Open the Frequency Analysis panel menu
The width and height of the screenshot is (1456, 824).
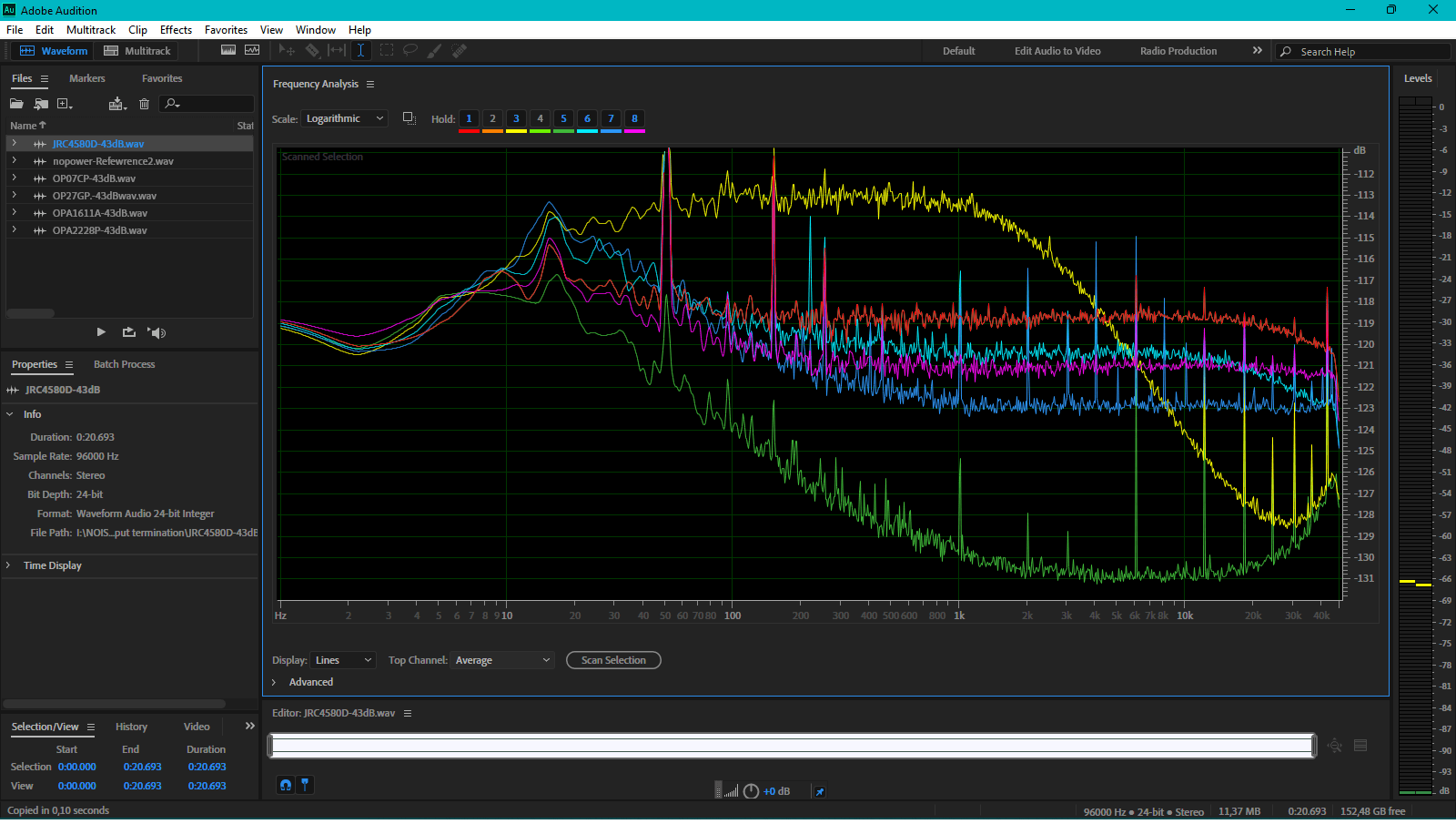pos(370,84)
